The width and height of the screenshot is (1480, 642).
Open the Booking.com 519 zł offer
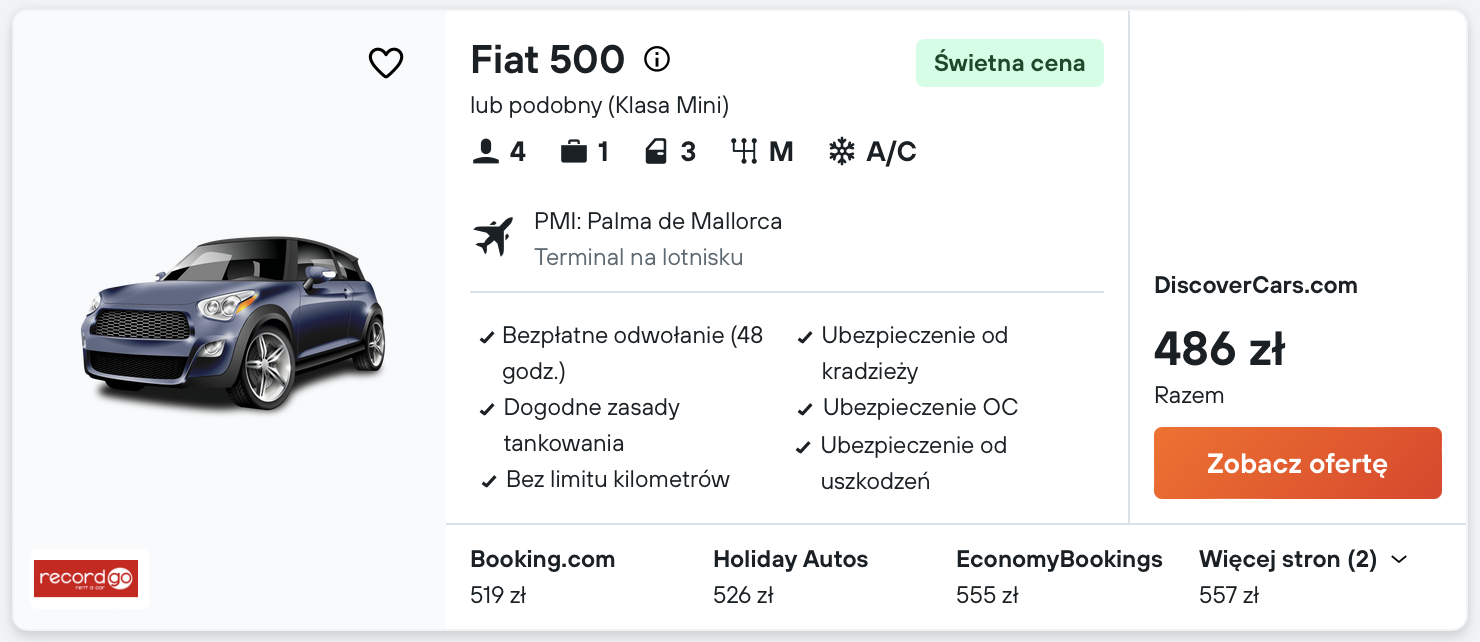click(x=542, y=576)
